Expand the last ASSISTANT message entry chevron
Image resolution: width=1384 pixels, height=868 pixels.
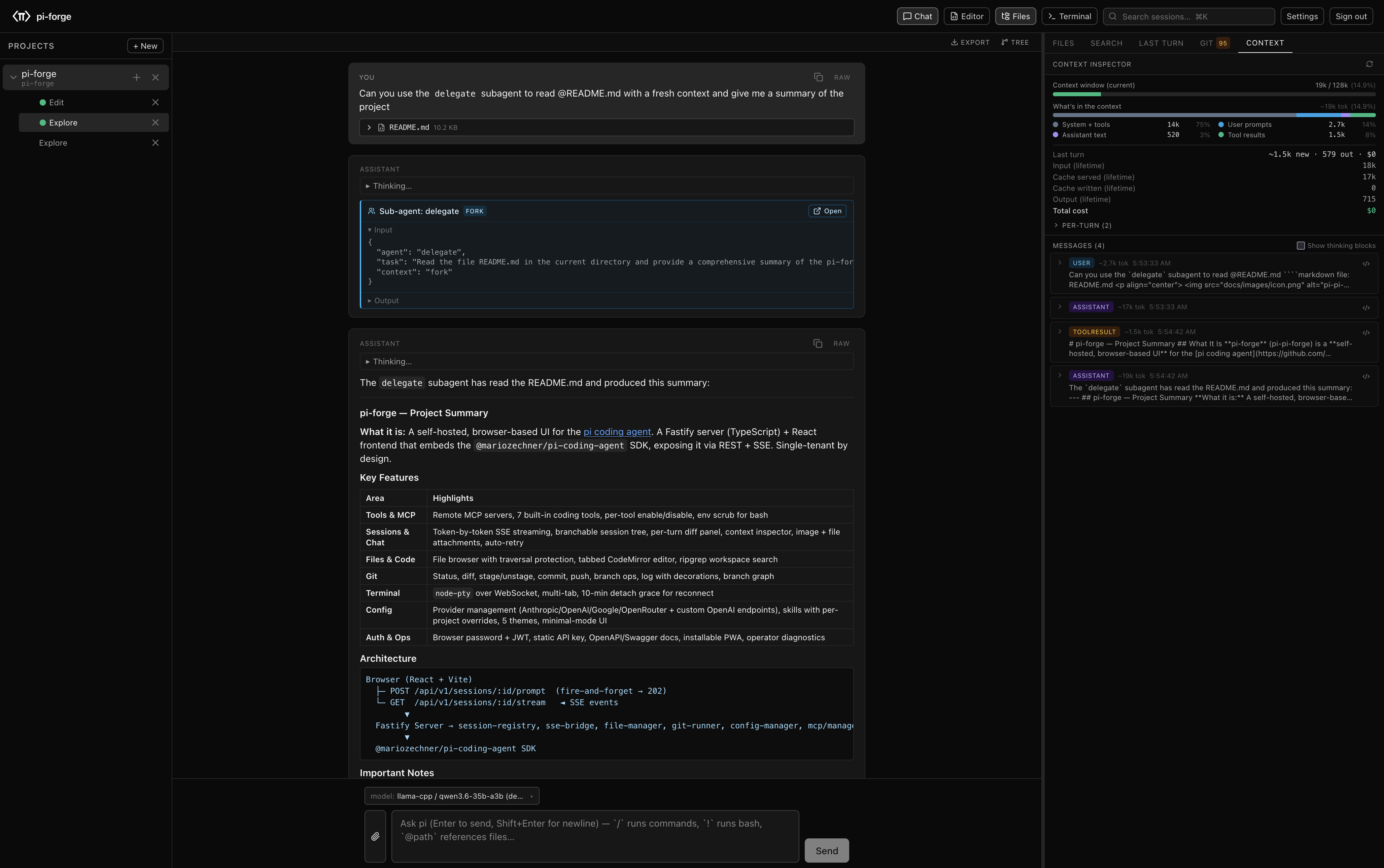[x=1060, y=375]
